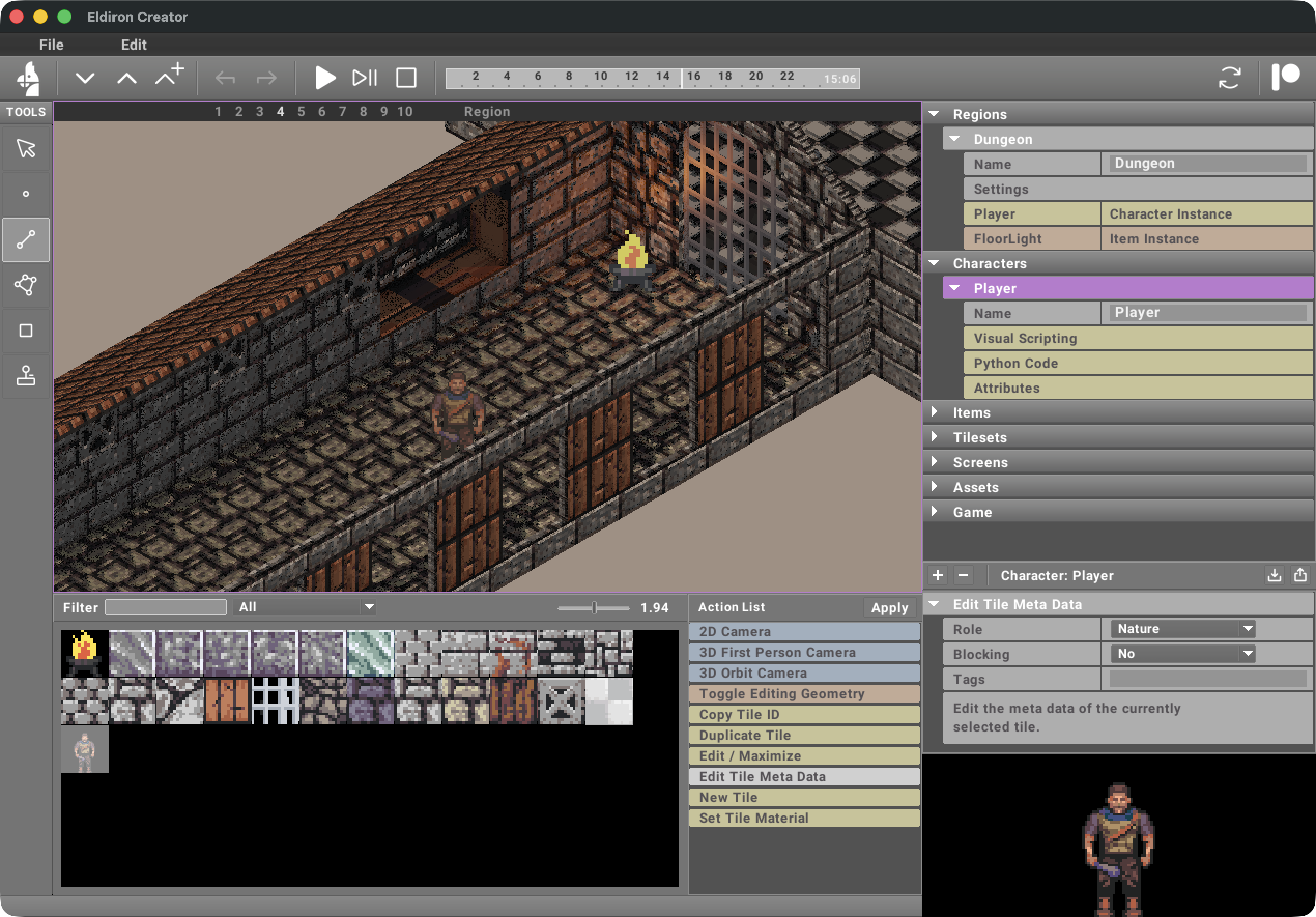
Task: Select the arrow selection tool
Action: click(x=25, y=149)
